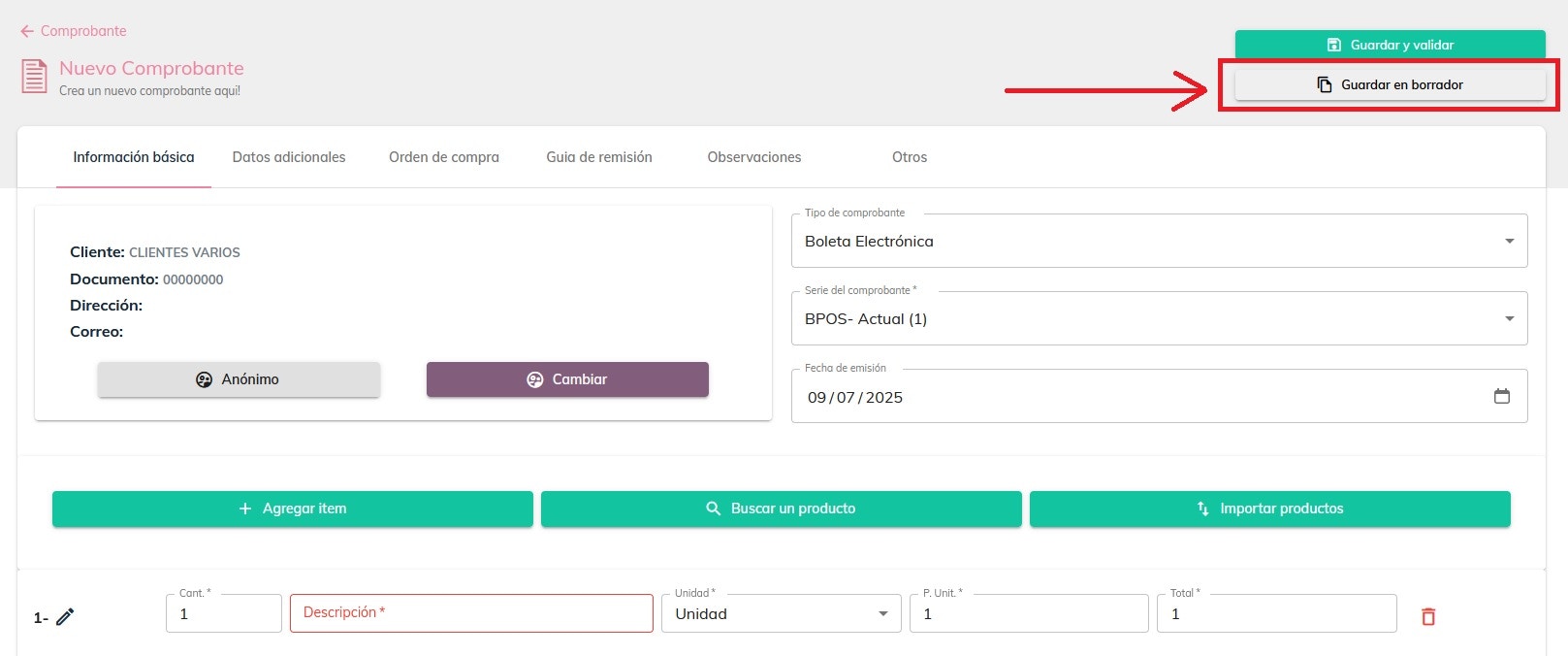Open the Datos adicionales tab
The width and height of the screenshot is (1568, 656).
289,157
